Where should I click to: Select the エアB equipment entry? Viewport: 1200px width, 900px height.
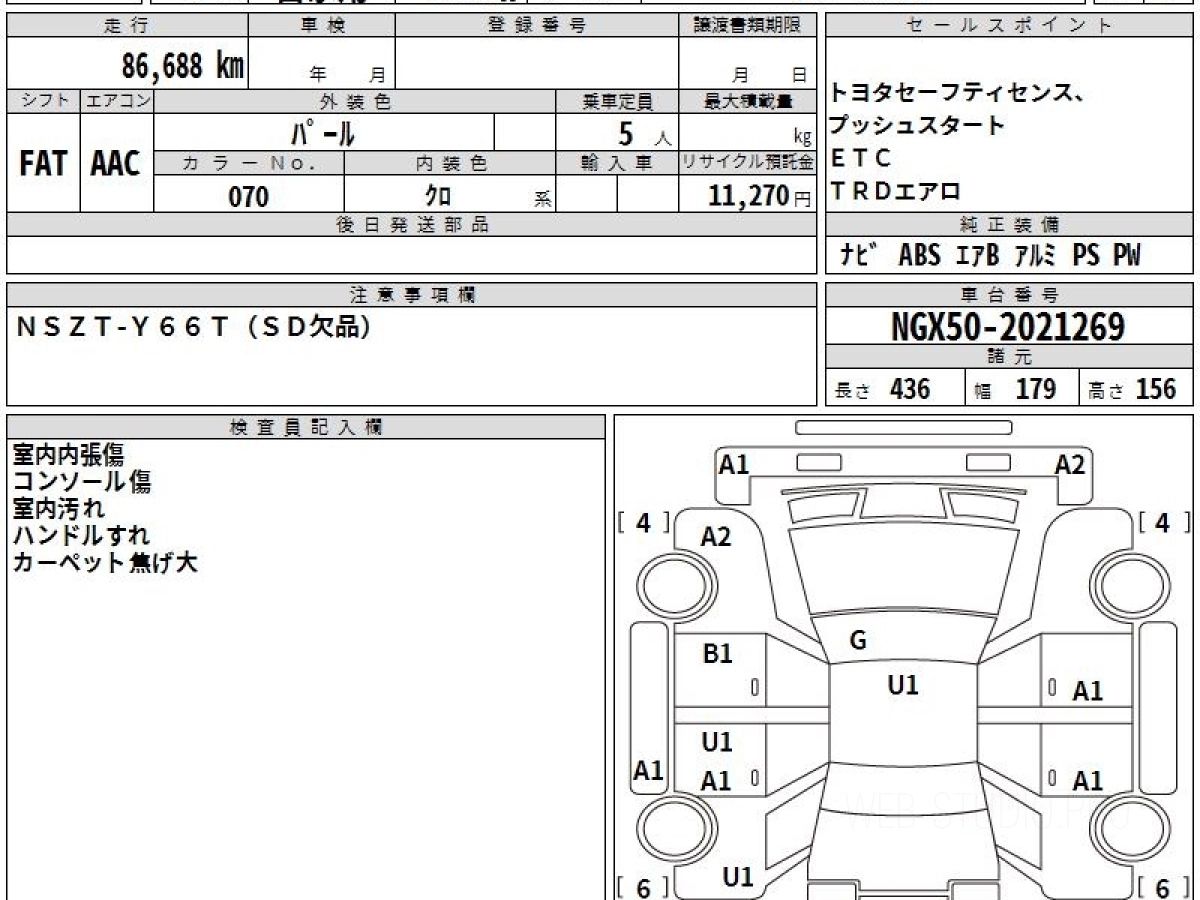point(977,256)
